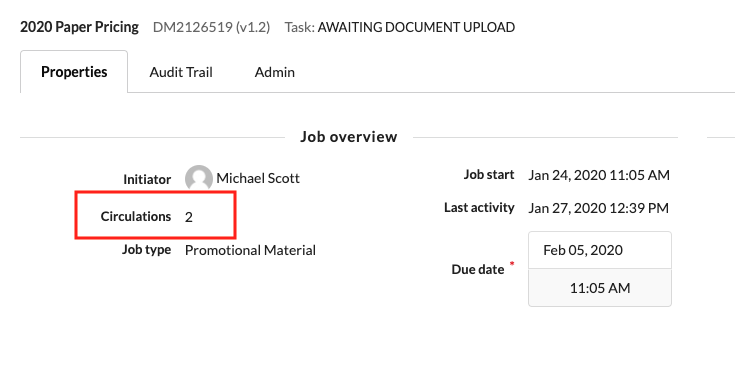The height and width of the screenshot is (369, 735).
Task: Click the 11:05 AM due time field
Action: point(600,288)
